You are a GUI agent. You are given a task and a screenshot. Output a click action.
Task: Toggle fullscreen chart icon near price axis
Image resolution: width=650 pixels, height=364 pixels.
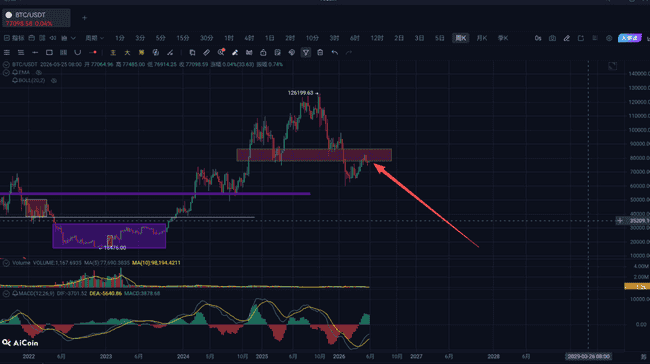pyautogui.click(x=612, y=66)
